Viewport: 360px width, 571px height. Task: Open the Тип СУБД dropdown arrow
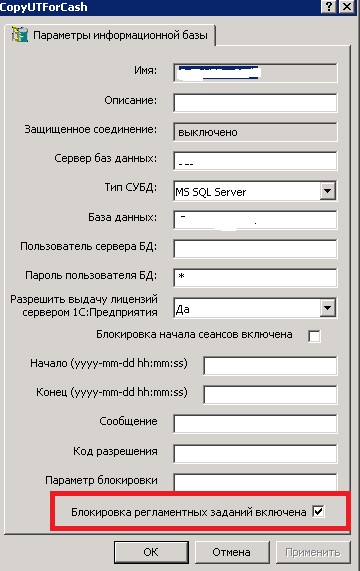(328, 191)
